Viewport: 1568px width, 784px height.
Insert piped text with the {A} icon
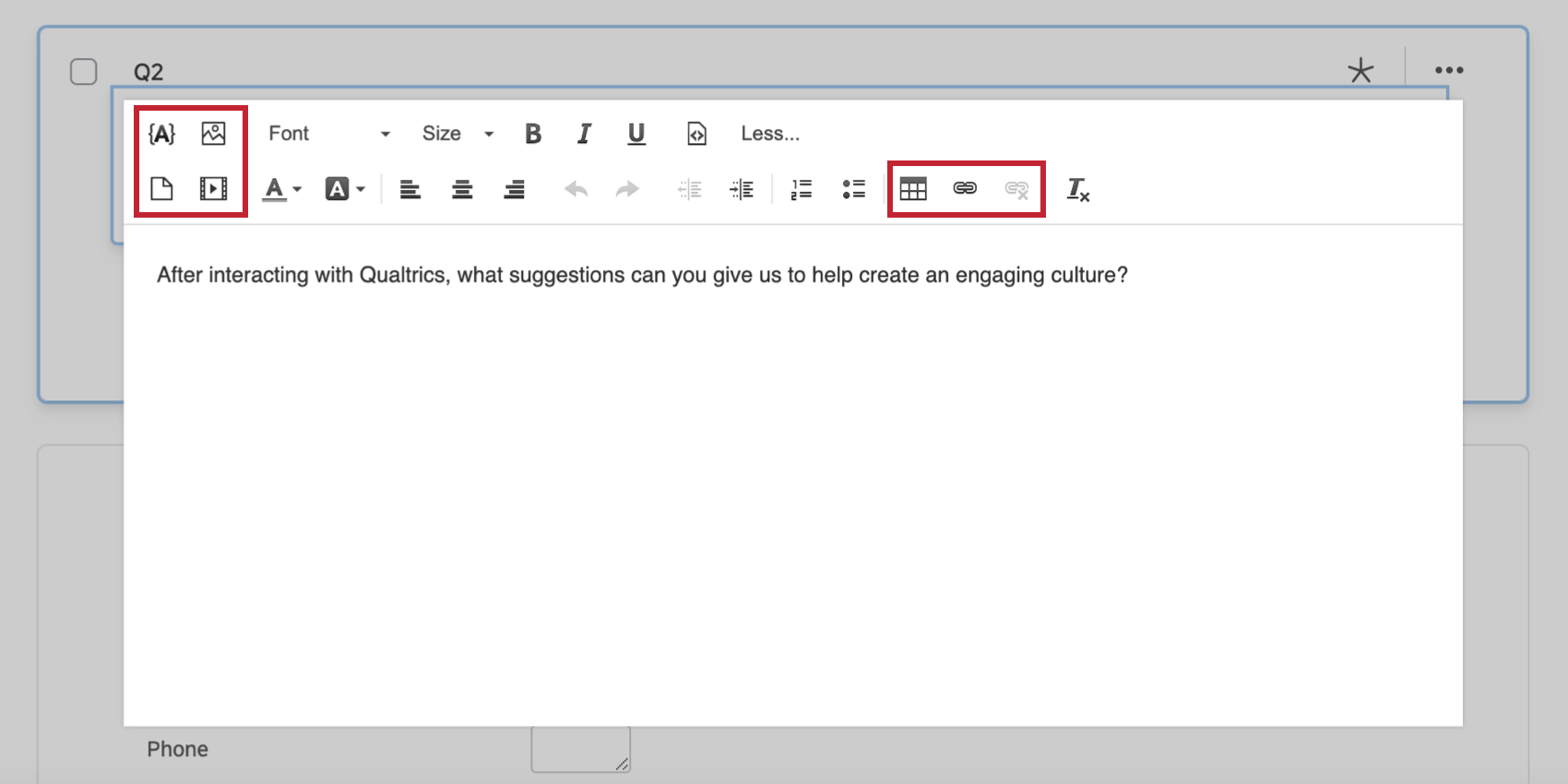[x=161, y=134]
